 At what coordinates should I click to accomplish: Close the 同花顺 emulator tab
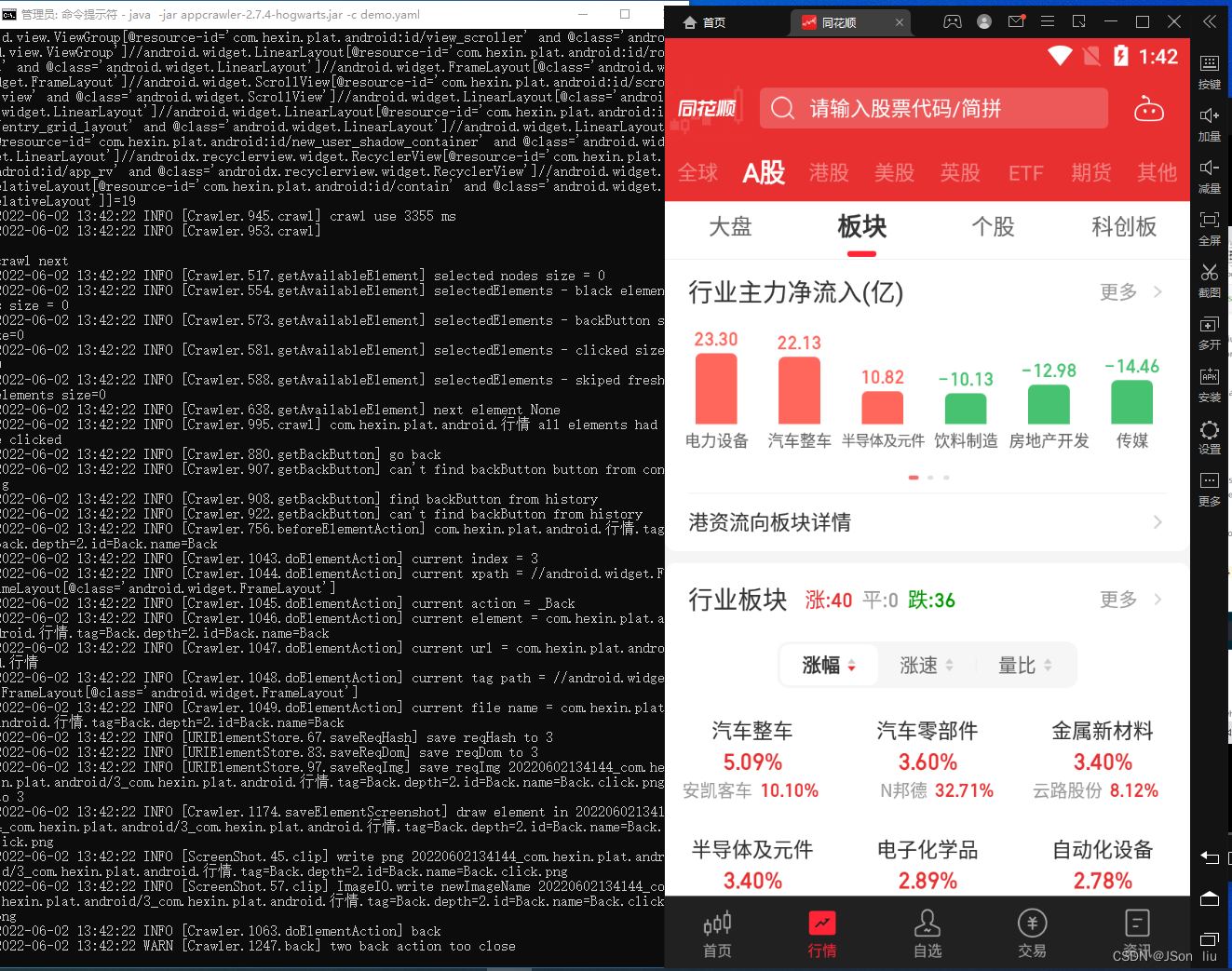pos(900,22)
